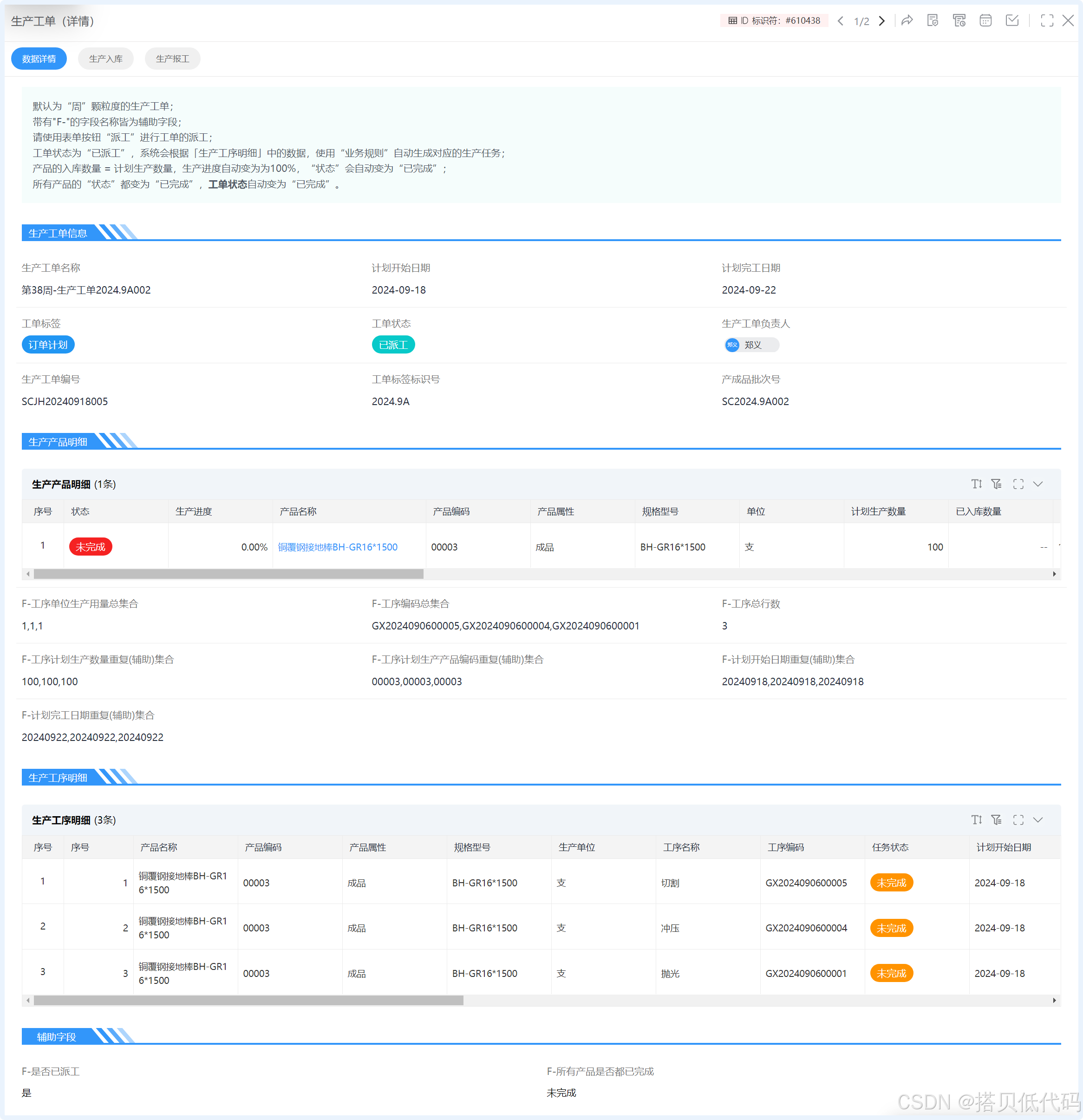Collapse the 生产工序明细 table chevron
This screenshot has width=1083, height=1120.
click(1038, 820)
